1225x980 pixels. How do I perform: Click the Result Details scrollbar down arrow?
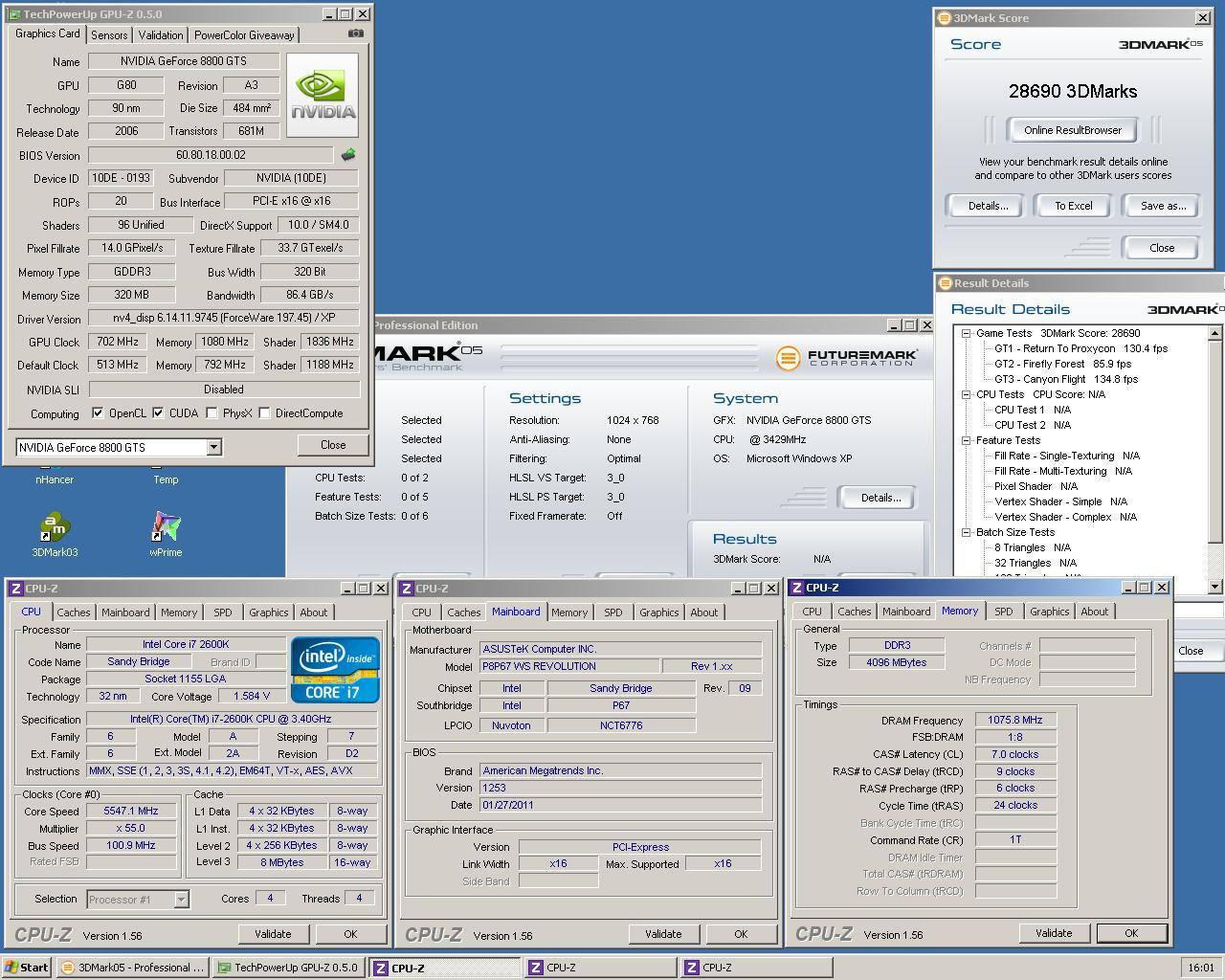[x=1215, y=586]
